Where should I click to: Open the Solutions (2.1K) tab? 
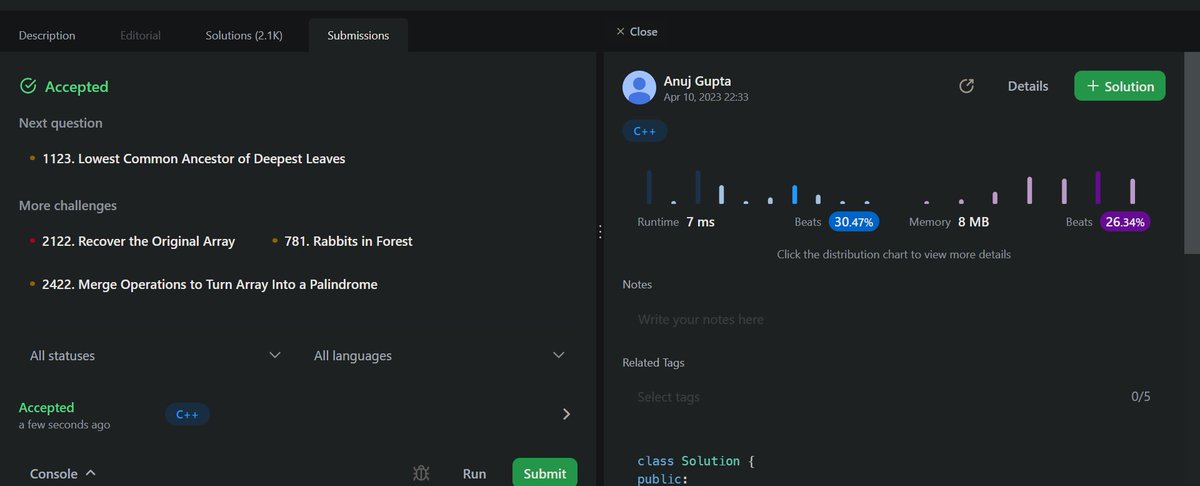244,35
